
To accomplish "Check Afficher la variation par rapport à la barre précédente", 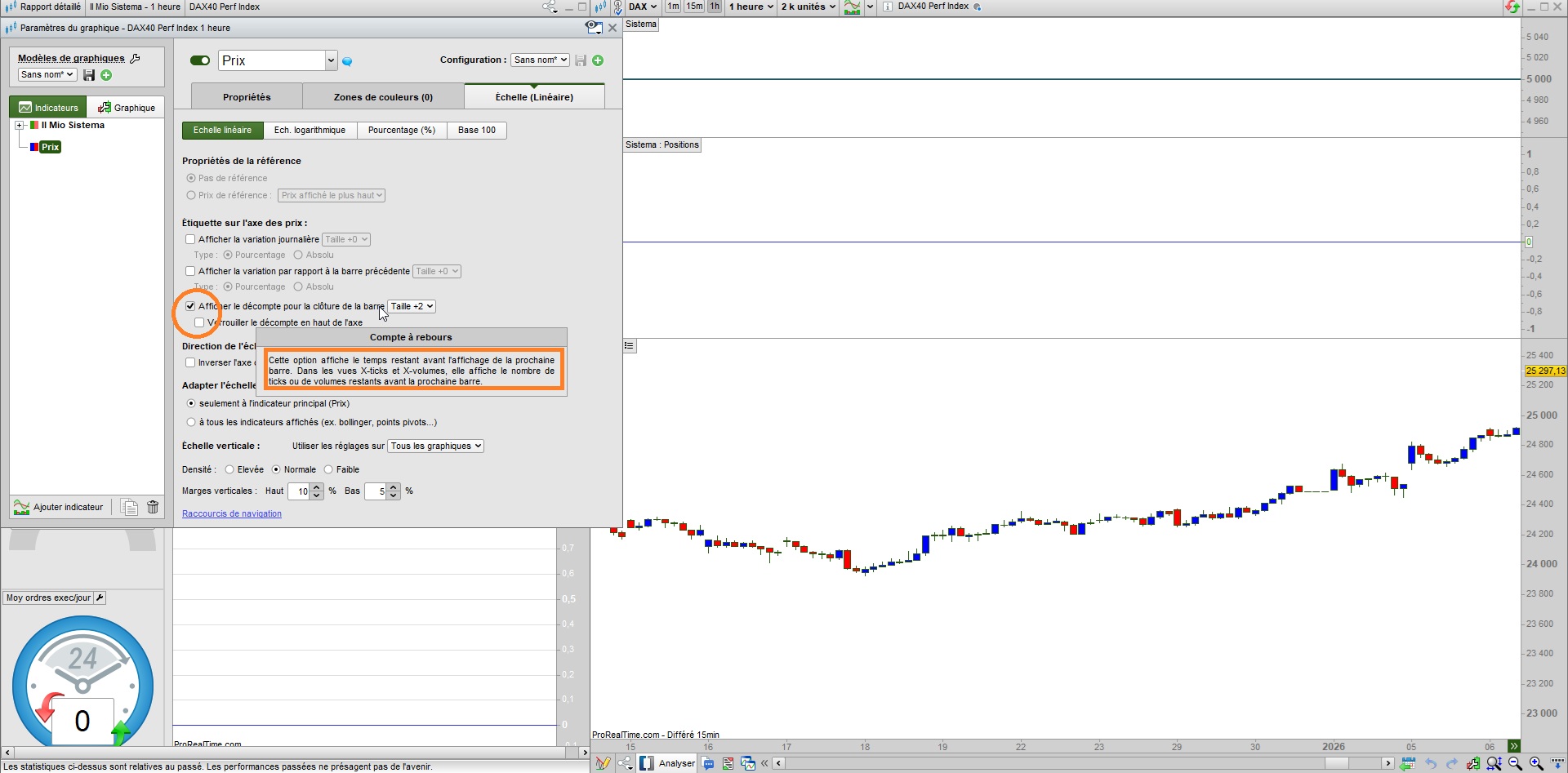I will [x=190, y=271].
